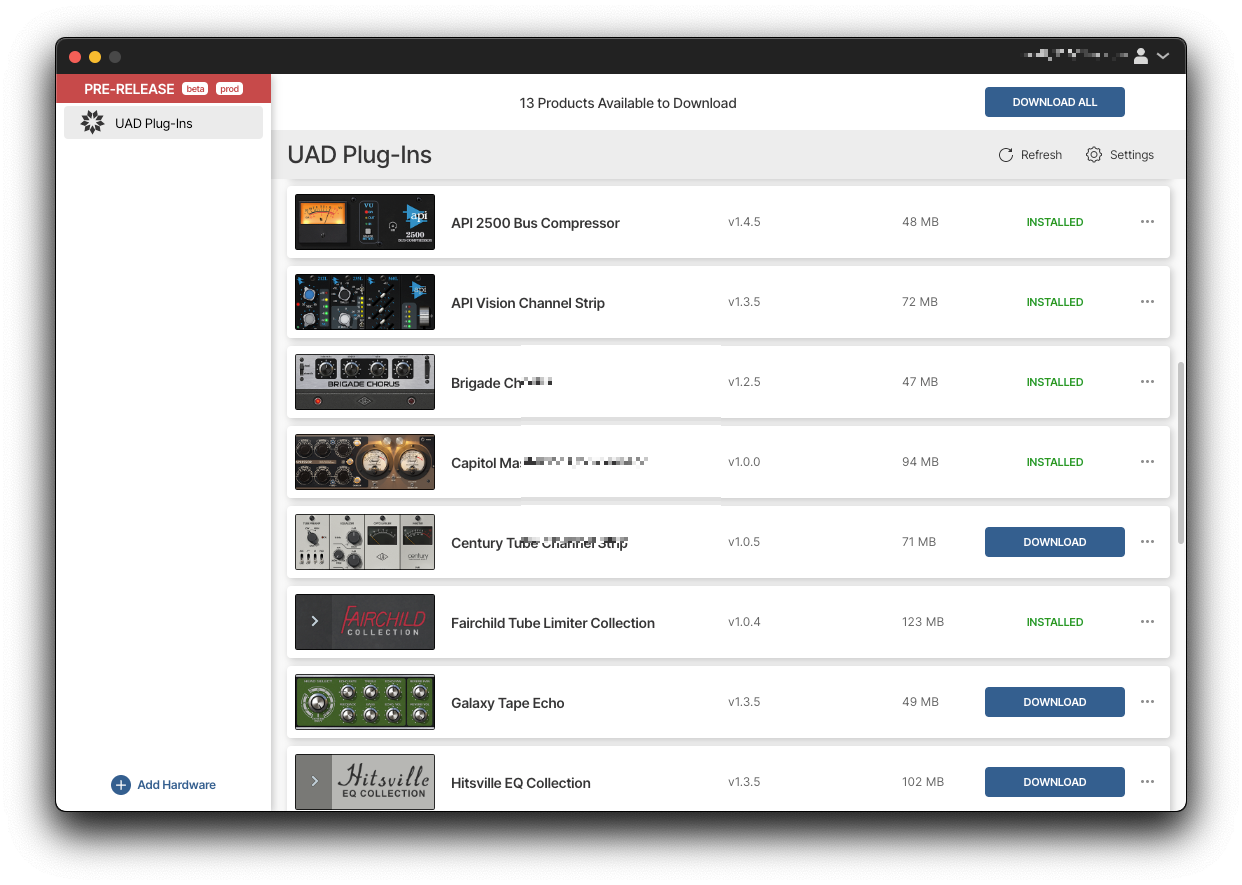Click INSTALLED status for API Vision Channel Strip
Image resolution: width=1242 pixels, height=885 pixels.
coord(1055,302)
